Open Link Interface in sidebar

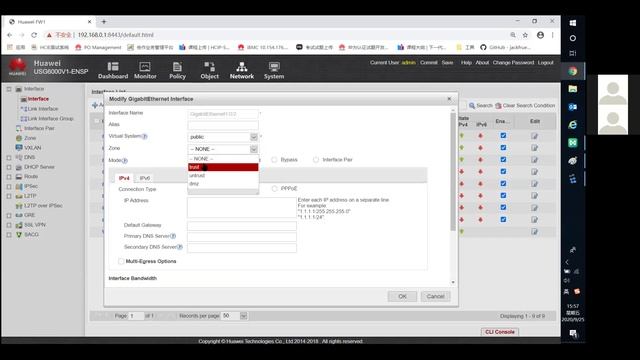pos(43,109)
